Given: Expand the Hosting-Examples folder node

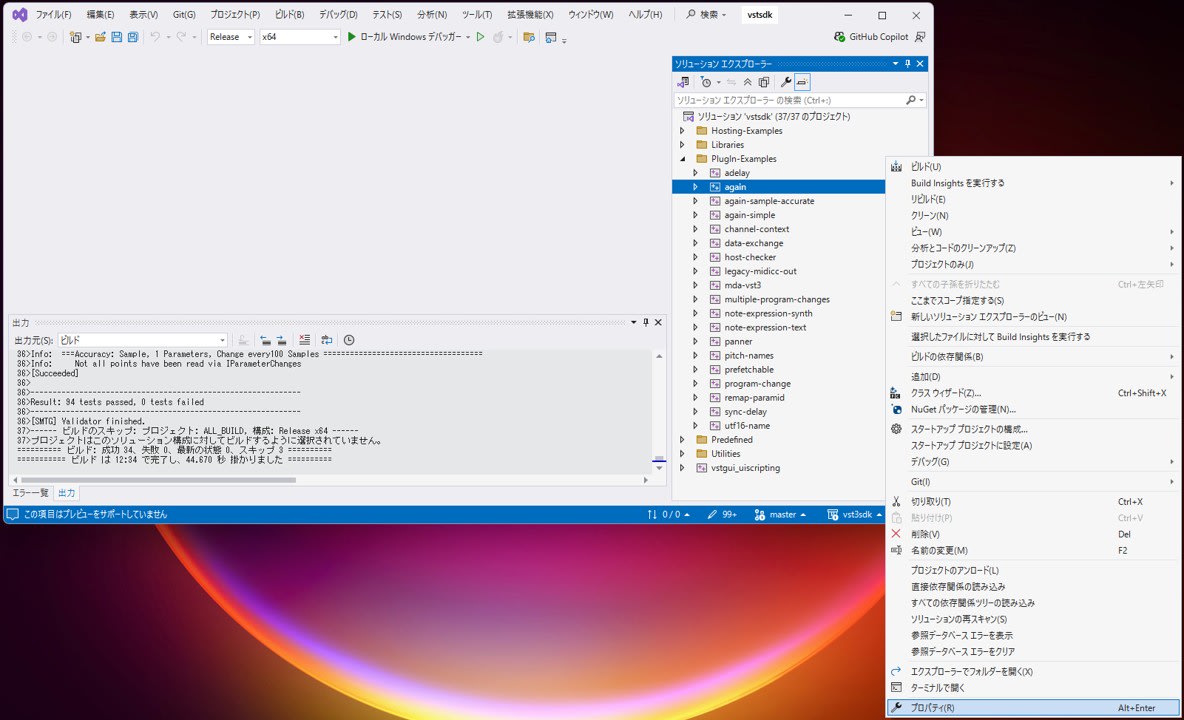Looking at the screenshot, I should click(683, 131).
